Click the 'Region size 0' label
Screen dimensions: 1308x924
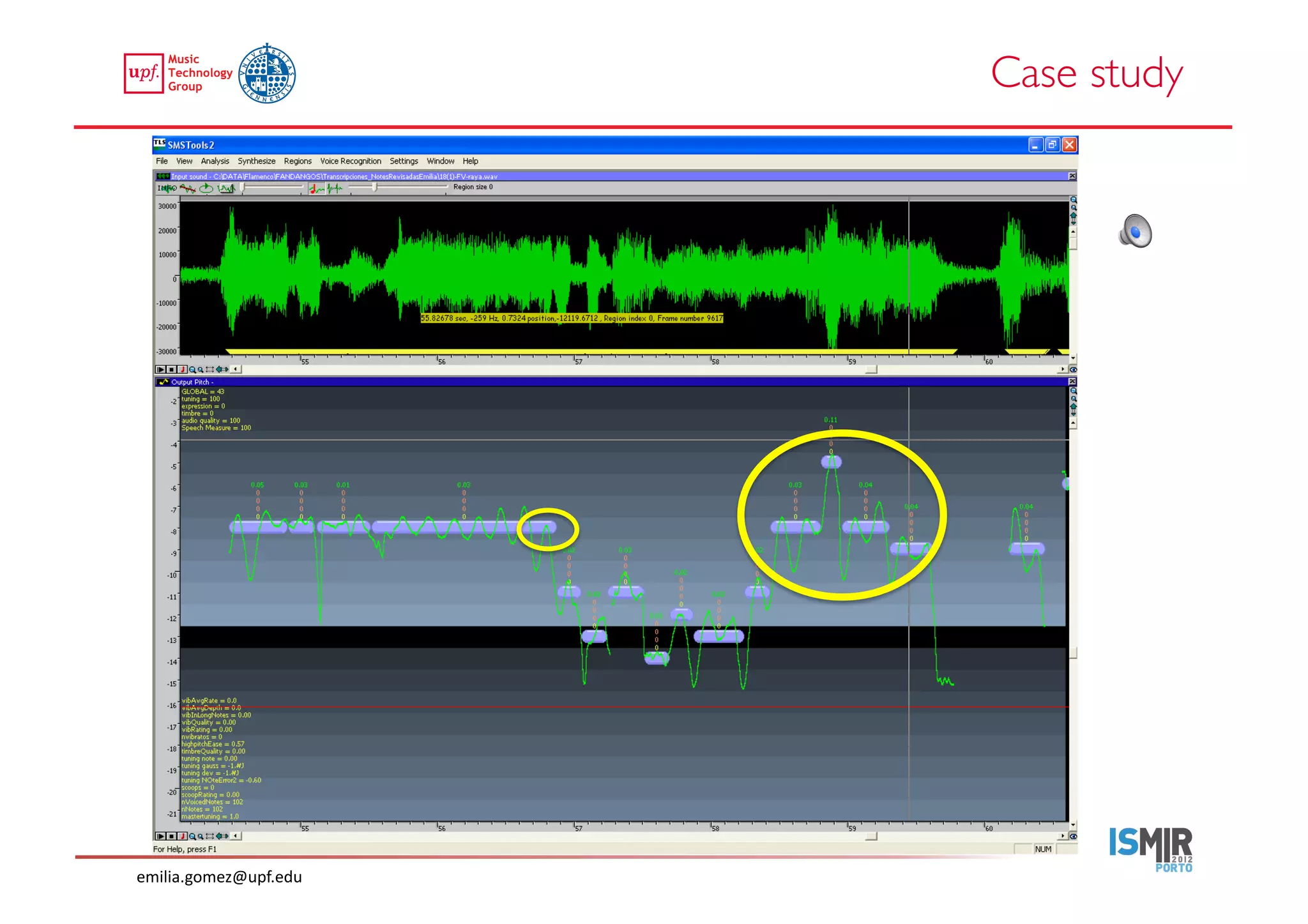473,187
